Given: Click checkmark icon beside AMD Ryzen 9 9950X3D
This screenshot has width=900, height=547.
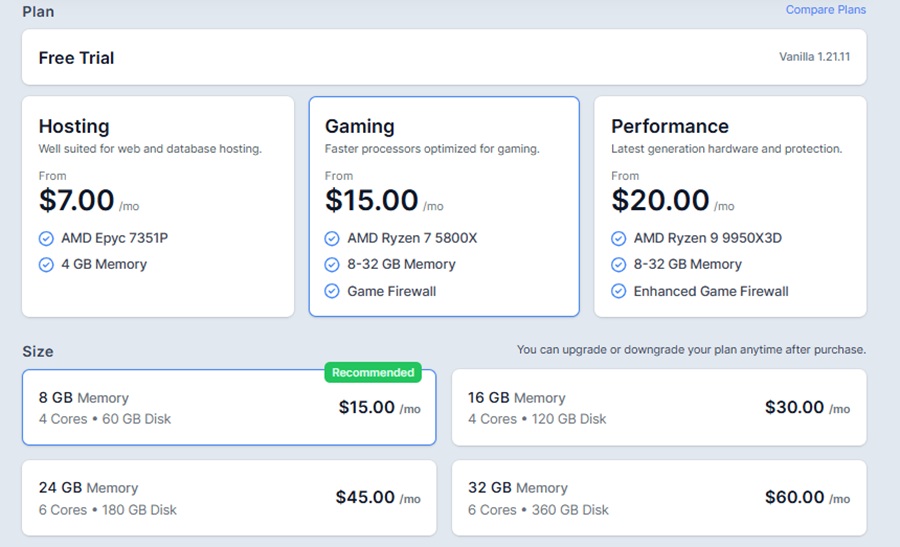Looking at the screenshot, I should pyautogui.click(x=619, y=239).
